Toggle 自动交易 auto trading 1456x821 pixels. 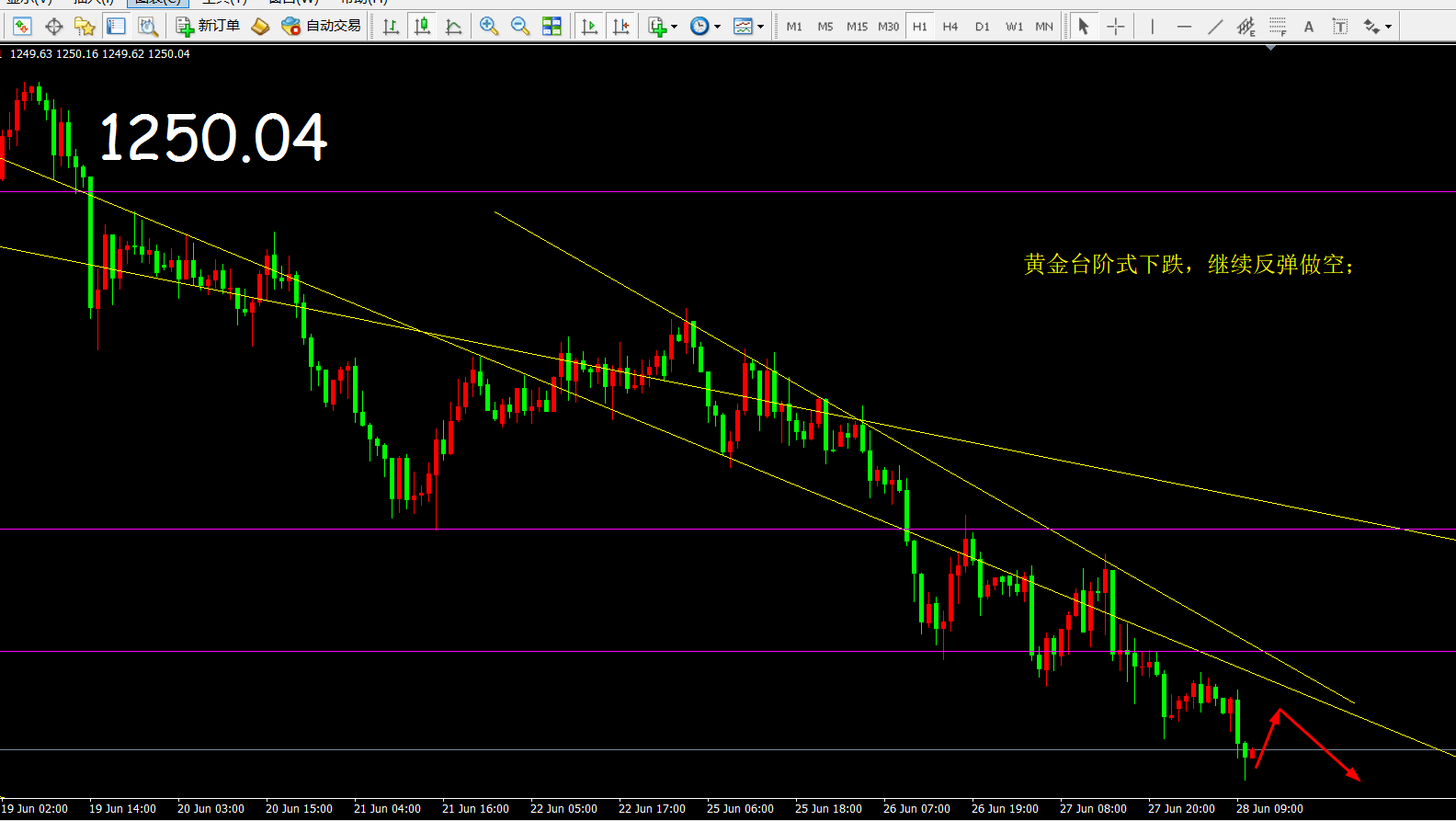click(322, 27)
